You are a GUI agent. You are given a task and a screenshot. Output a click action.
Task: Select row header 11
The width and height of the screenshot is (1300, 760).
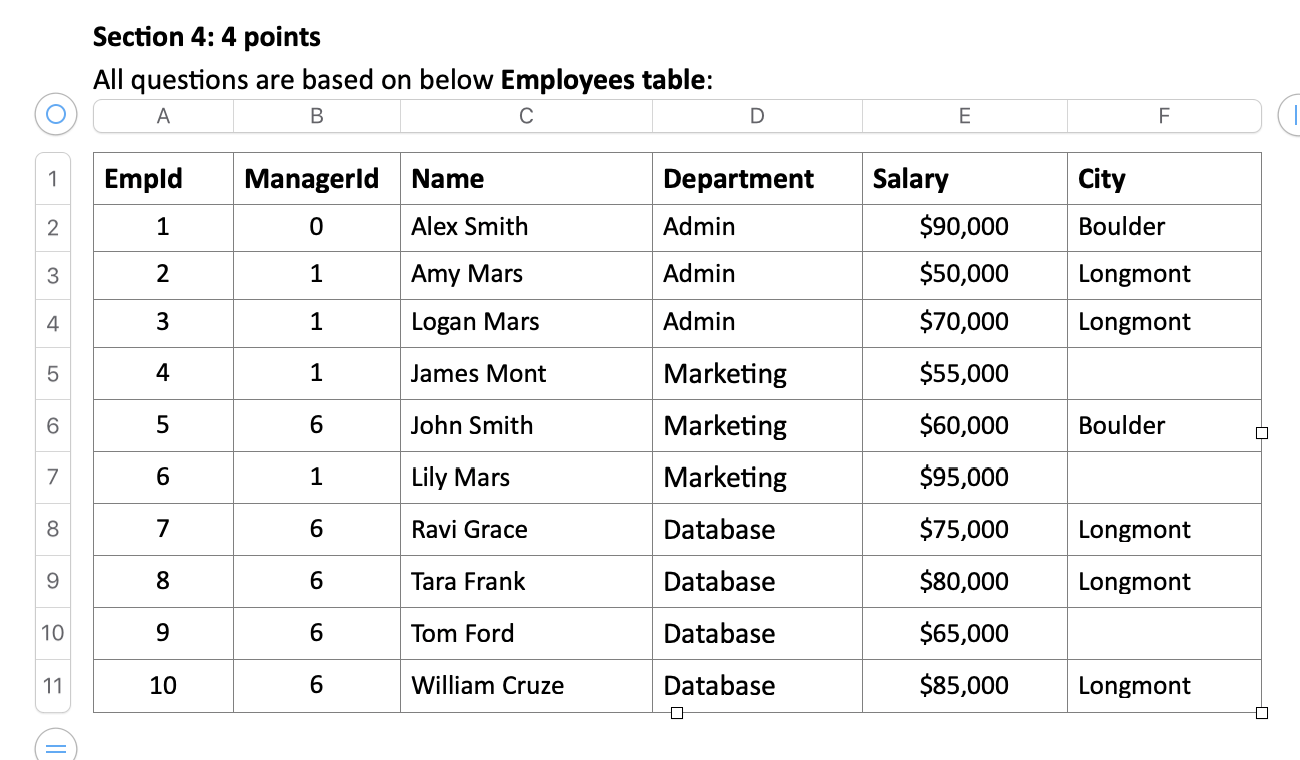pos(52,686)
